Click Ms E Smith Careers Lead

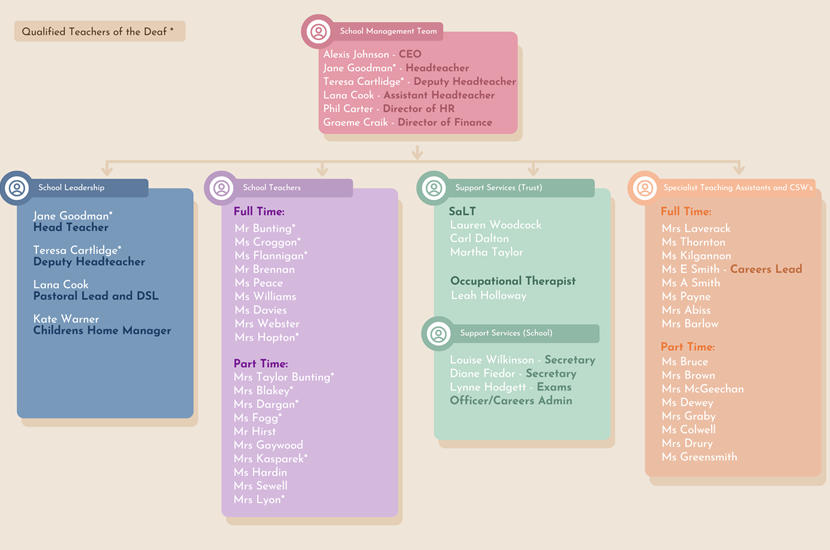[x=731, y=269]
